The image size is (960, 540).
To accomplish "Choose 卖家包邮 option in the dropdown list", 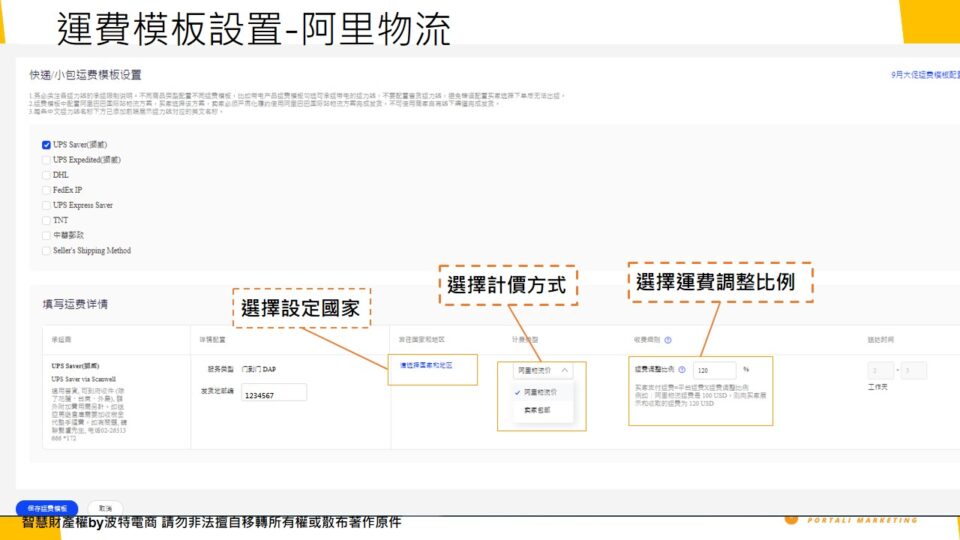I will click(537, 410).
